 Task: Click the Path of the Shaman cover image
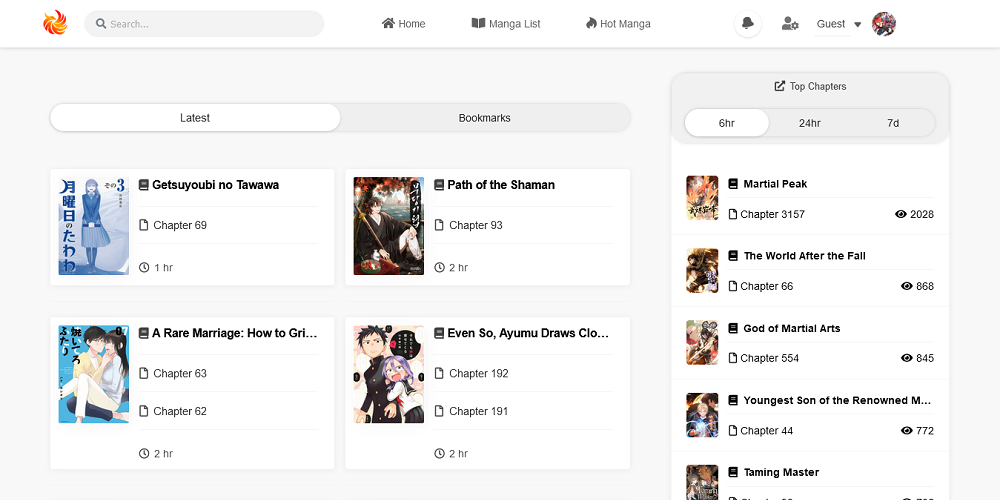(x=389, y=226)
